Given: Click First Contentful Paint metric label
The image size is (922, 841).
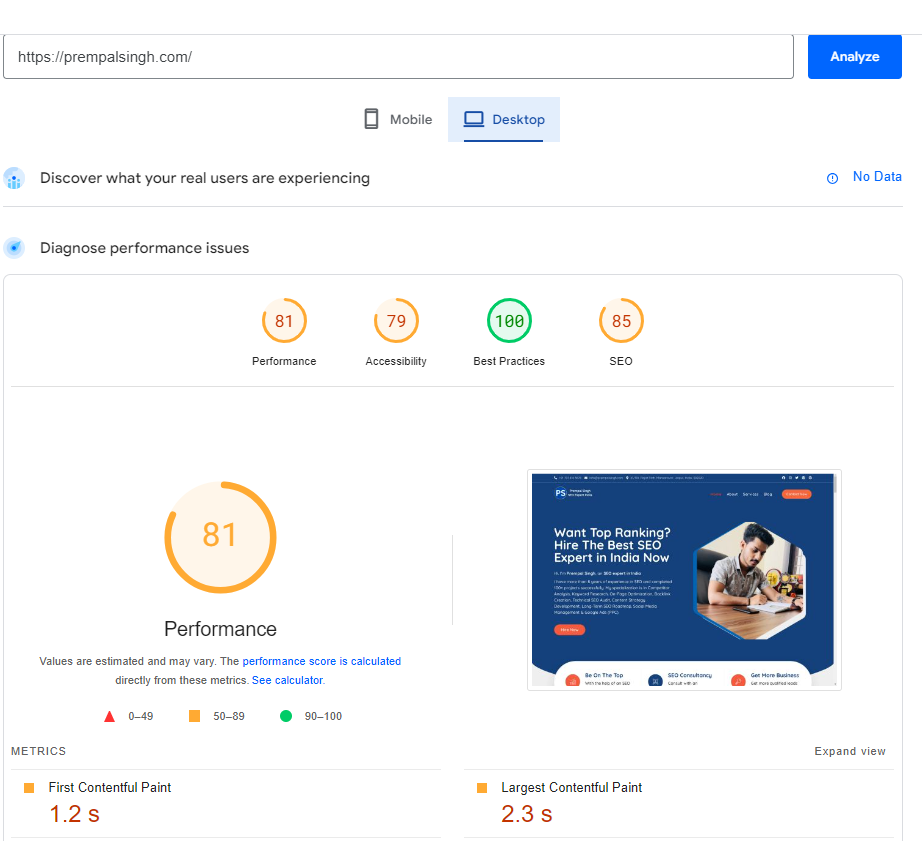Looking at the screenshot, I should click(110, 787).
